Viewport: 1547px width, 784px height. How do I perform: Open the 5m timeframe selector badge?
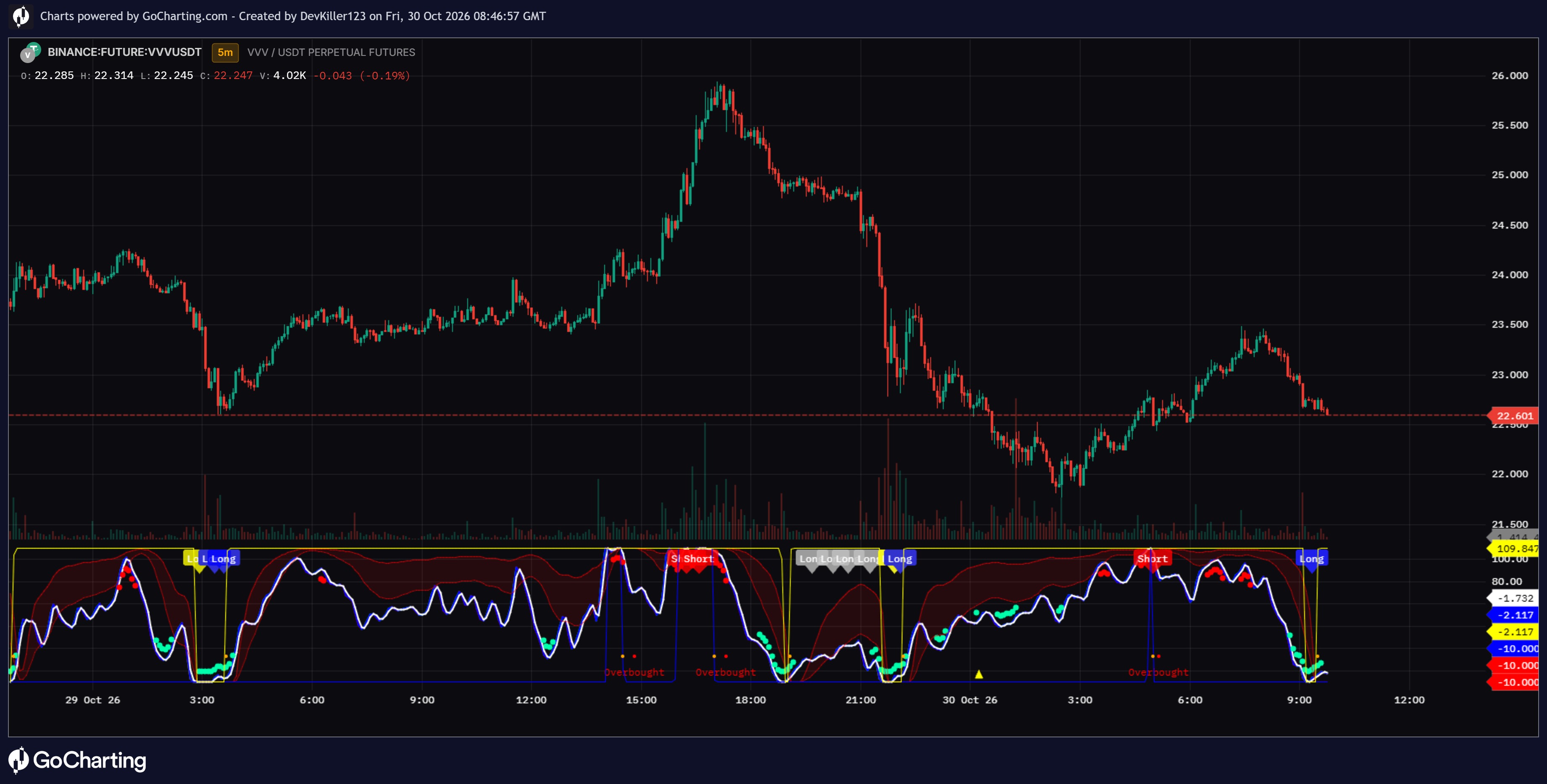(225, 52)
